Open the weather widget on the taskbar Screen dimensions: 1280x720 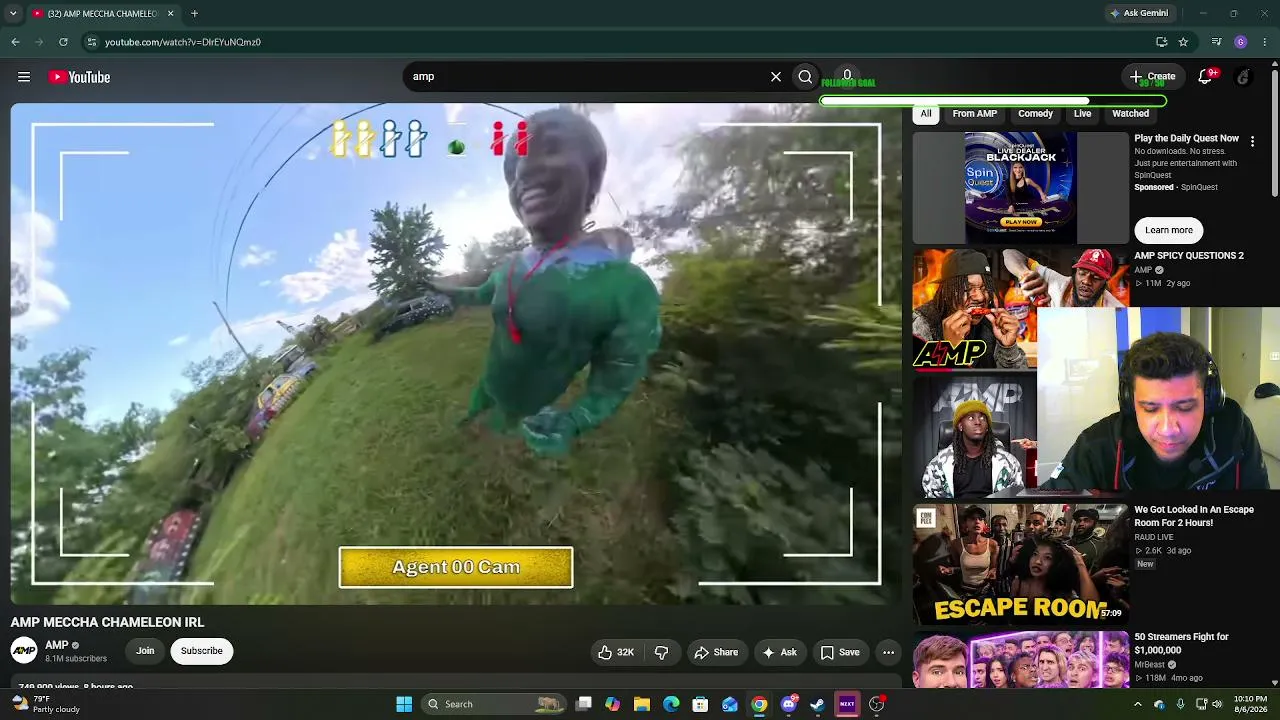click(46, 704)
